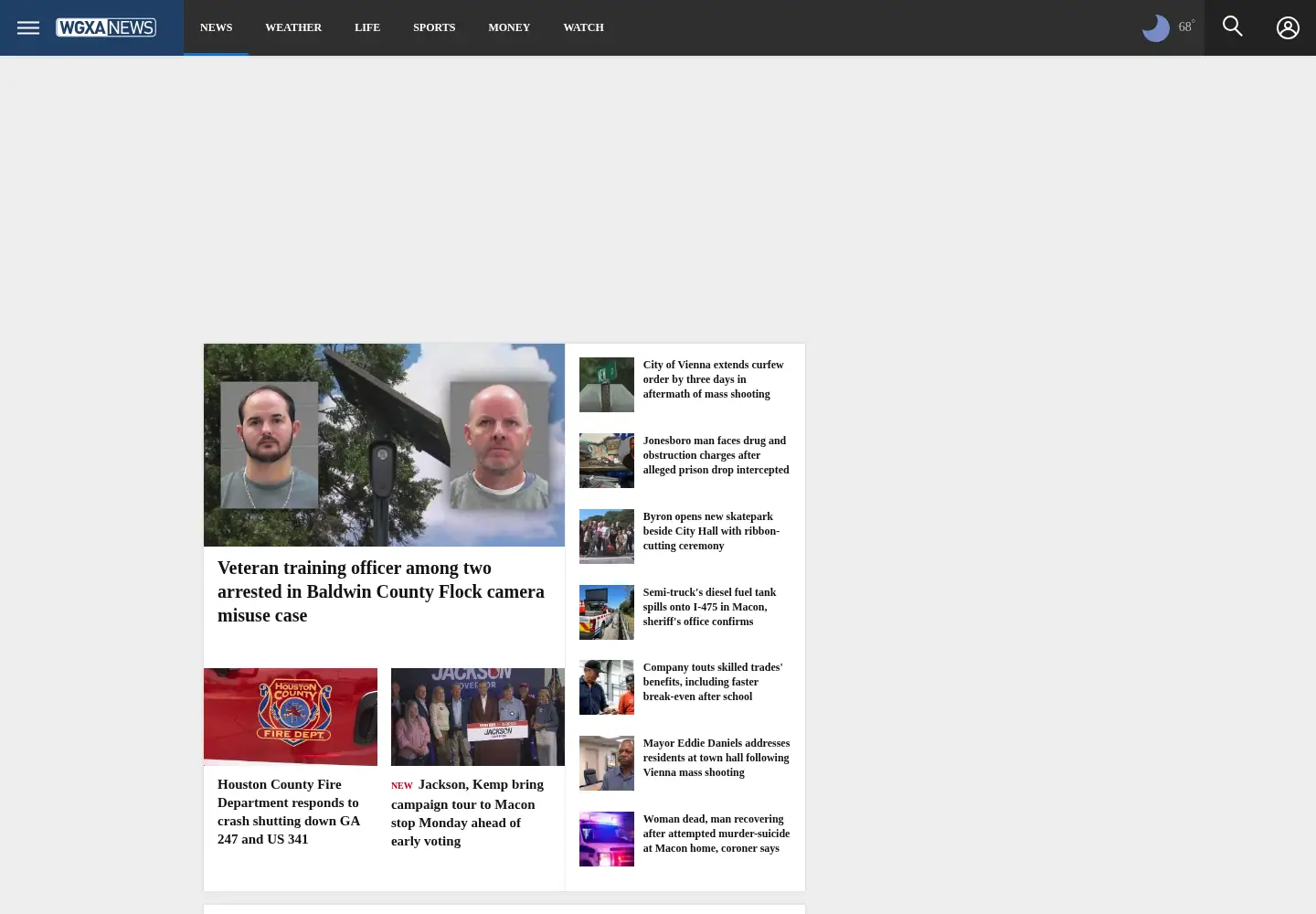Viewport: 1316px width, 914px height.
Task: Open the Life menu tab
Action: coord(367,27)
